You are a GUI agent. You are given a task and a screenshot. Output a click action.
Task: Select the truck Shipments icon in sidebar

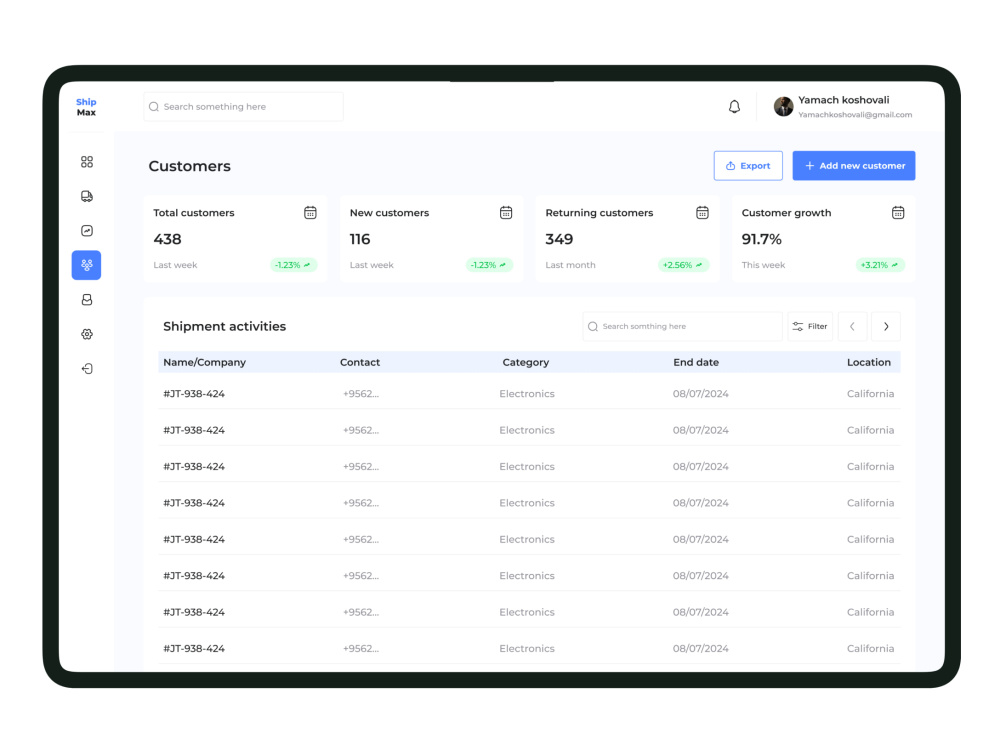(87, 196)
